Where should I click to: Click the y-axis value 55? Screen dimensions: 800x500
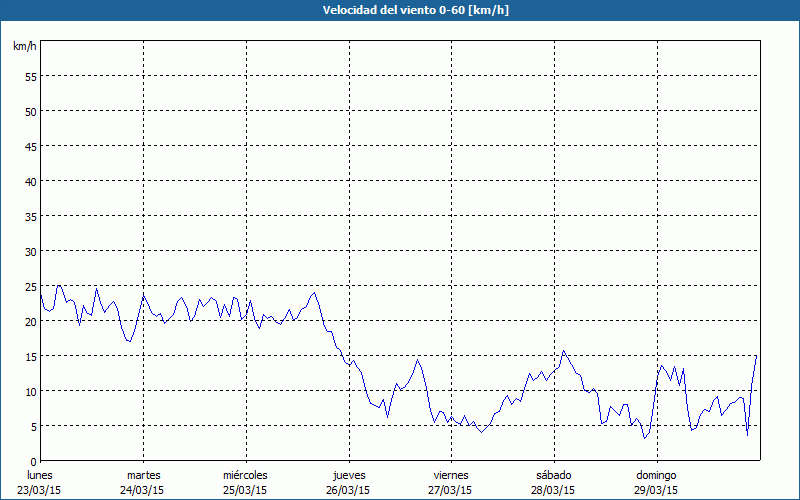pyautogui.click(x=30, y=76)
